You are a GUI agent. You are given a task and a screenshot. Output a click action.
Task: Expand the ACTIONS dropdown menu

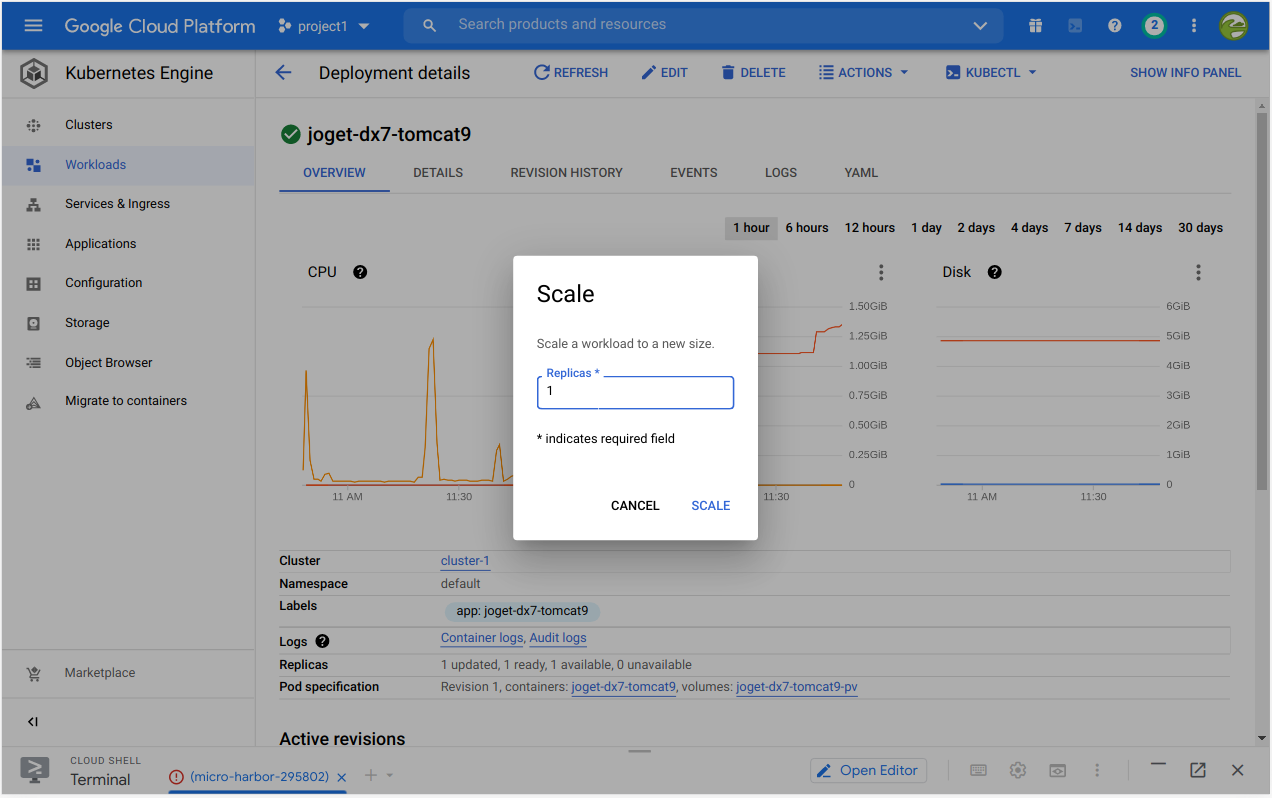[863, 72]
